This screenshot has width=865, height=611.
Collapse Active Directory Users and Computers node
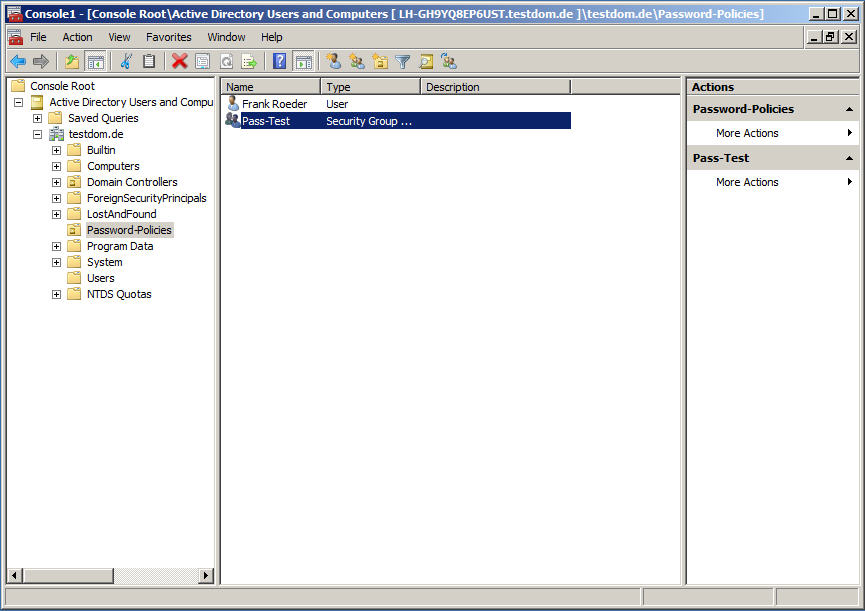[x=19, y=102]
